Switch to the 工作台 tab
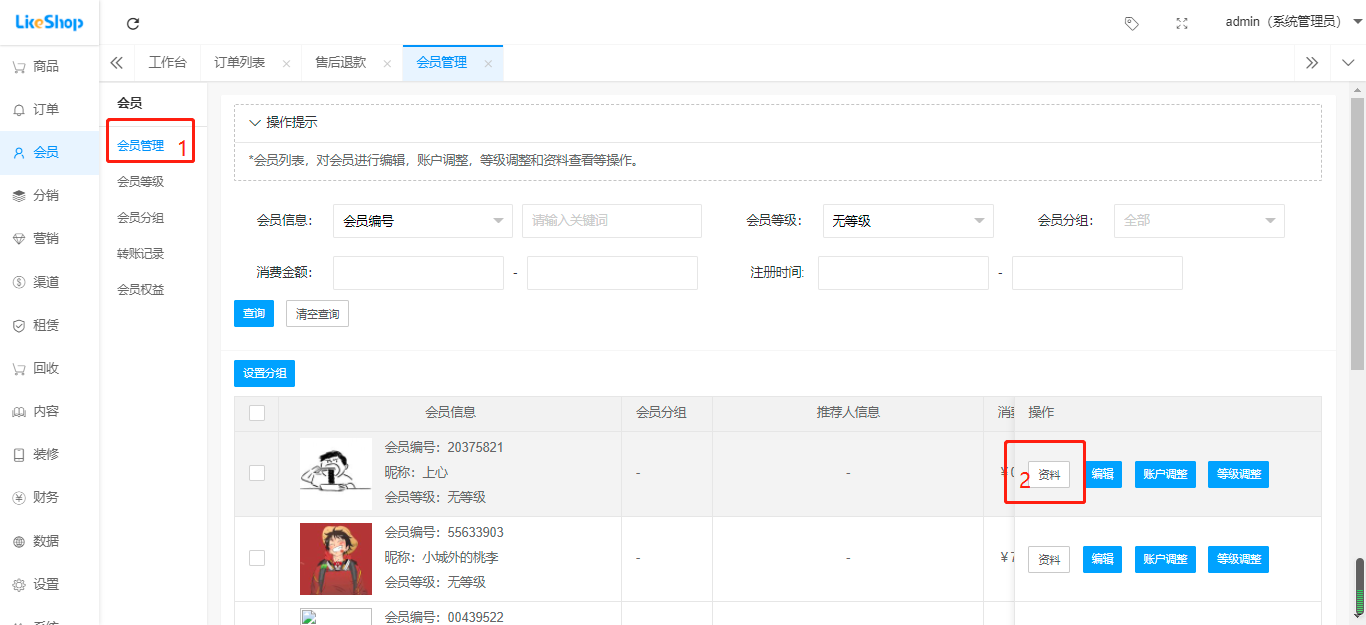 (167, 63)
